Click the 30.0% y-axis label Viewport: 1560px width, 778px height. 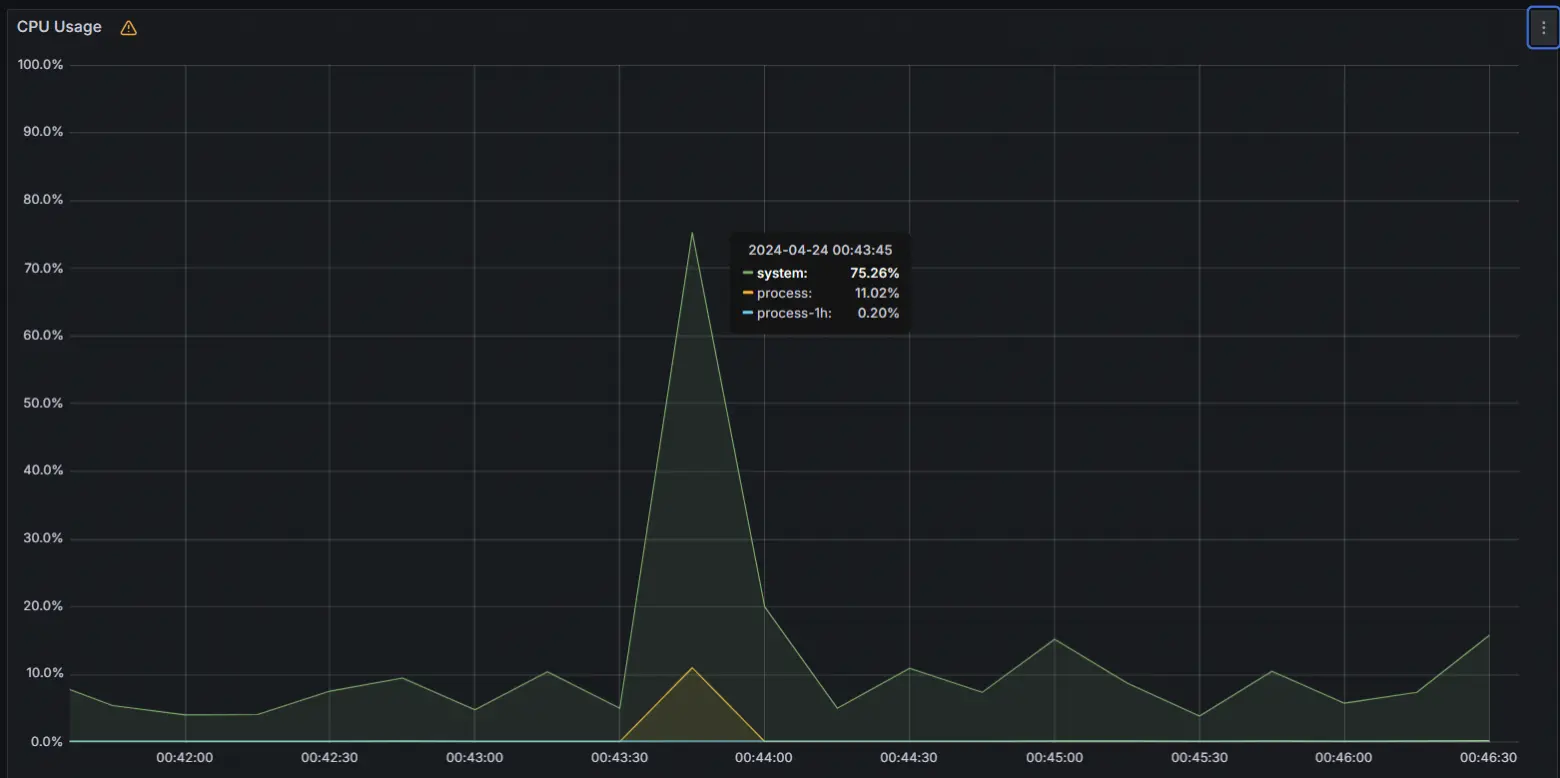(43, 538)
